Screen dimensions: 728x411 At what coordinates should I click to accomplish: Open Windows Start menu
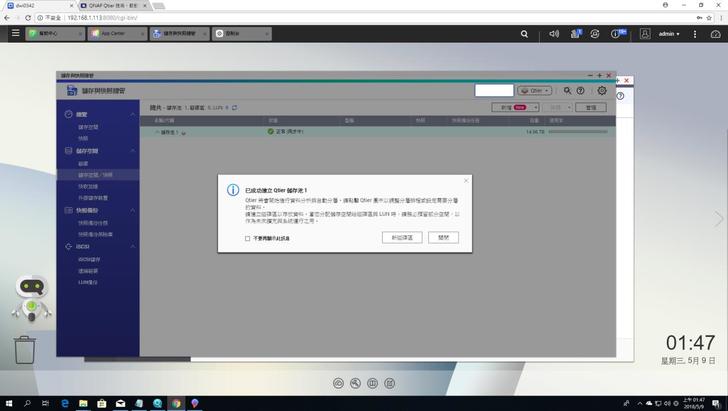point(8,403)
